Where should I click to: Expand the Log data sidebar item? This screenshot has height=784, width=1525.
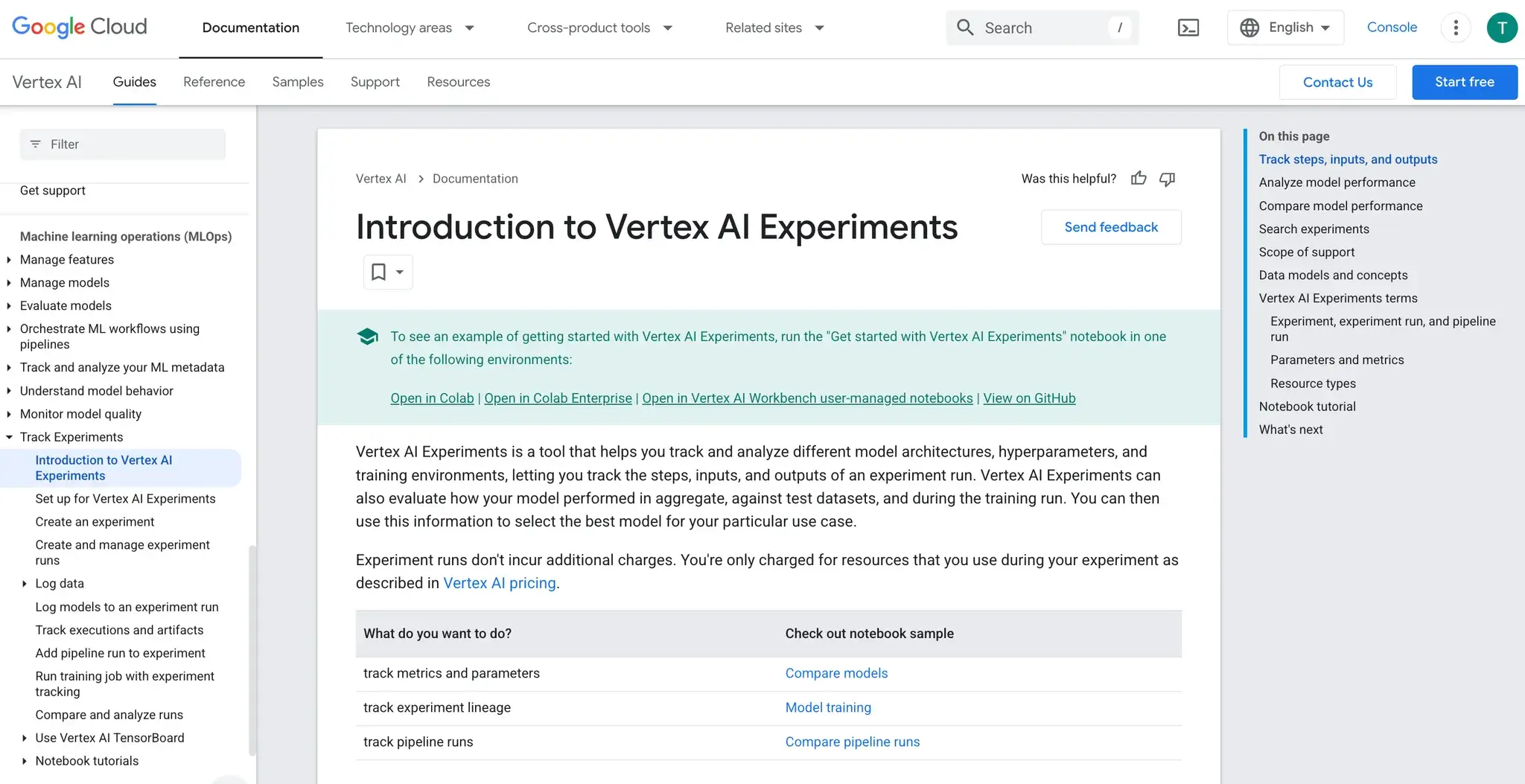pos(25,584)
